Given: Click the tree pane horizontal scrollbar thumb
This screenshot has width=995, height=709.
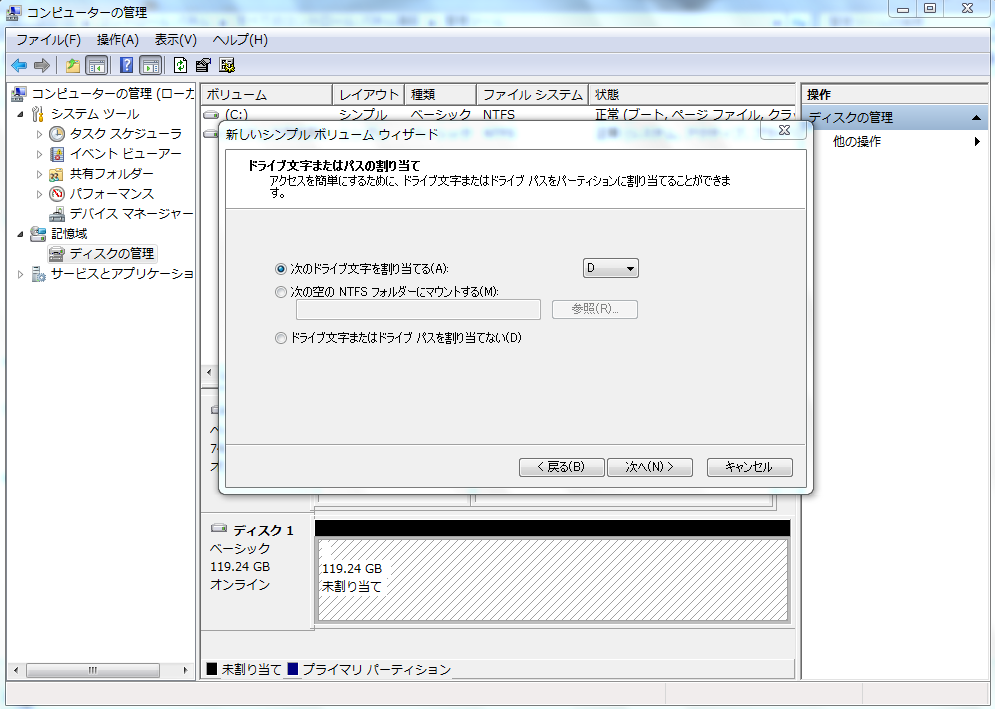Looking at the screenshot, I should [x=93, y=670].
